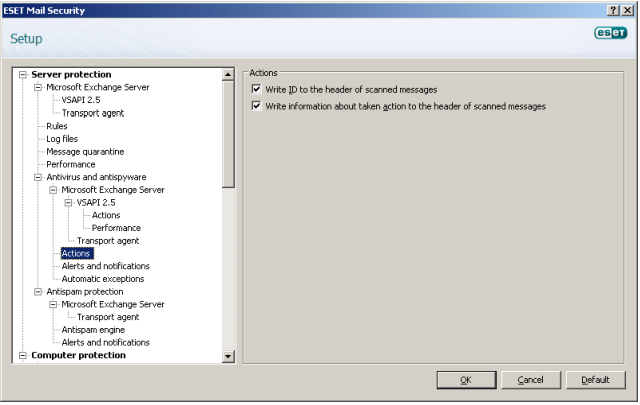
Task: Select Transport agent under Antivirus Exchange Server
Action: coord(108,241)
